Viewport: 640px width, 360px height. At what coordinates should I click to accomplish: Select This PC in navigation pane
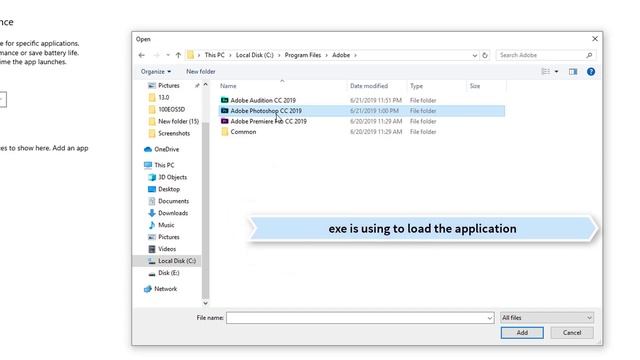point(164,165)
